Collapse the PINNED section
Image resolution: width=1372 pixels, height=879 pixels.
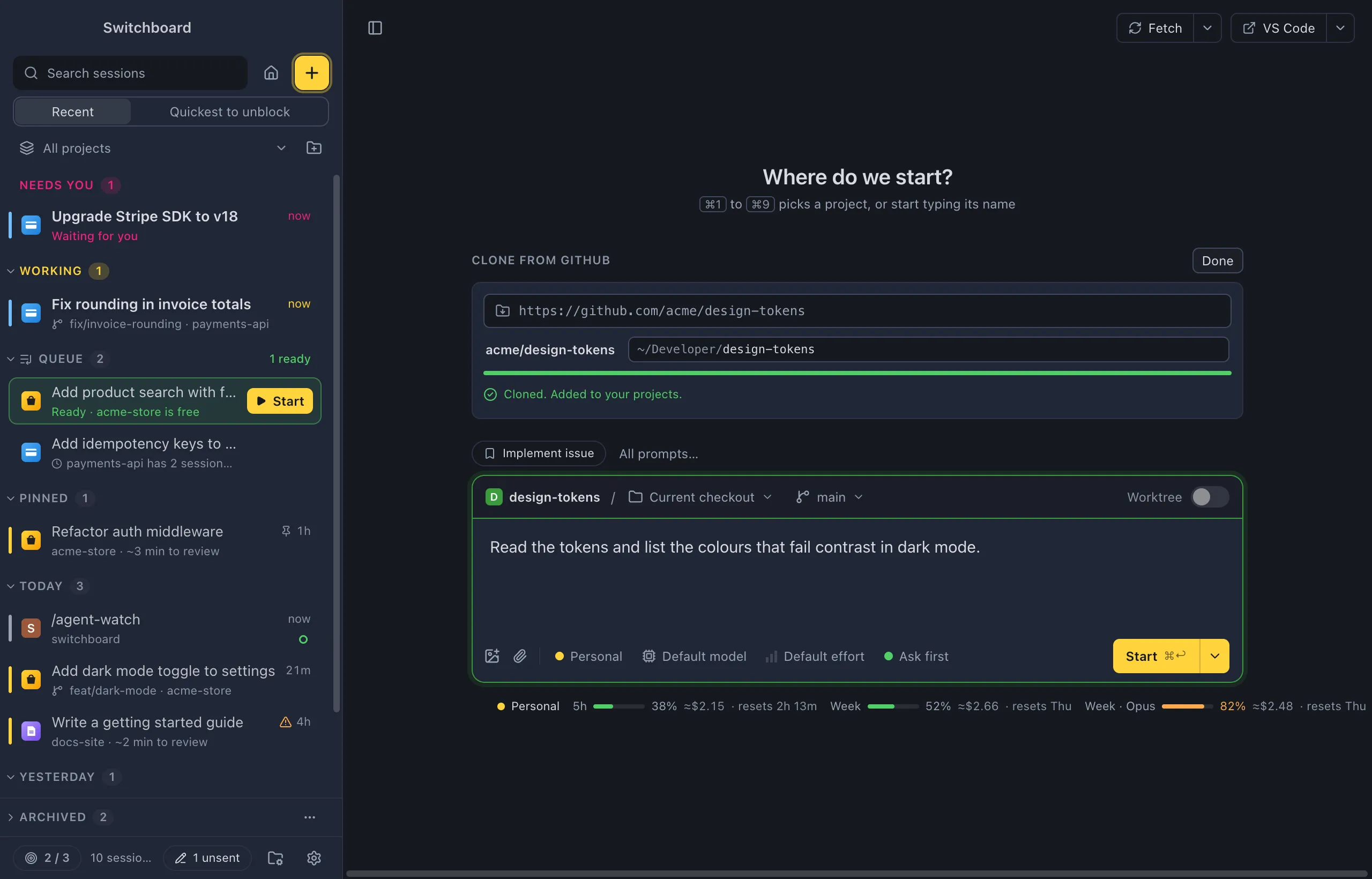click(x=10, y=498)
